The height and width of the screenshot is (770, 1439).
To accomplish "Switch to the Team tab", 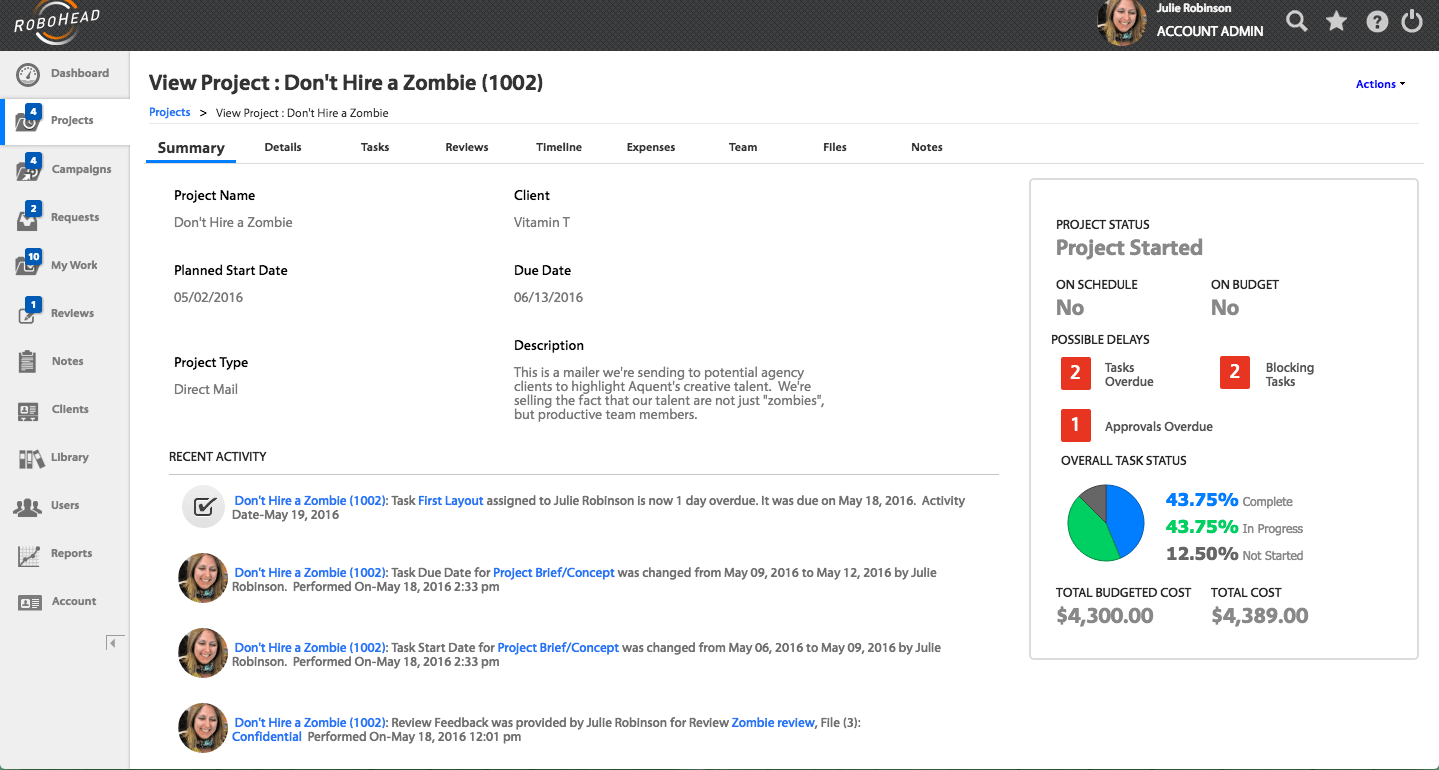I will click(x=743, y=147).
